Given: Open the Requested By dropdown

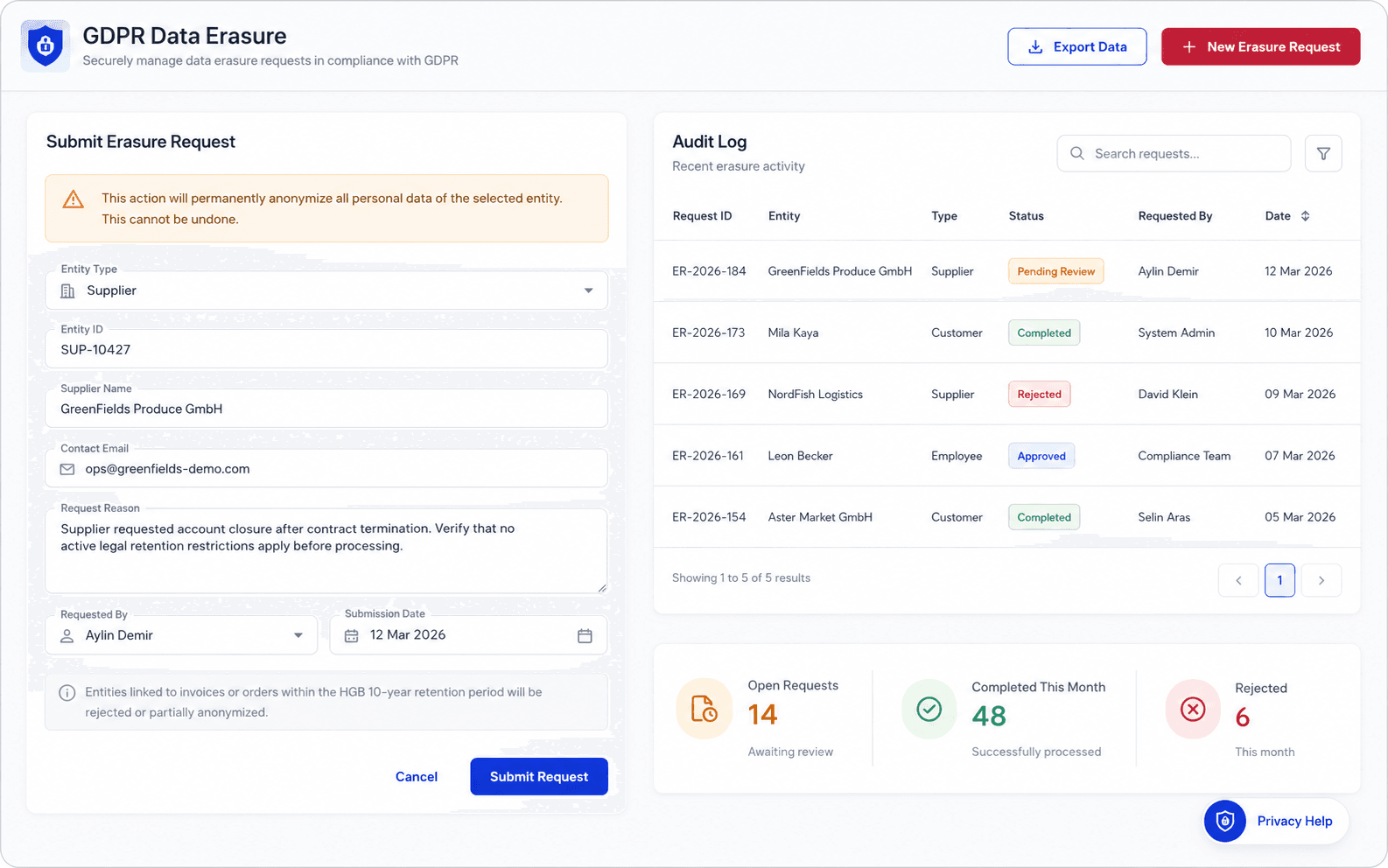Looking at the screenshot, I should [x=181, y=635].
